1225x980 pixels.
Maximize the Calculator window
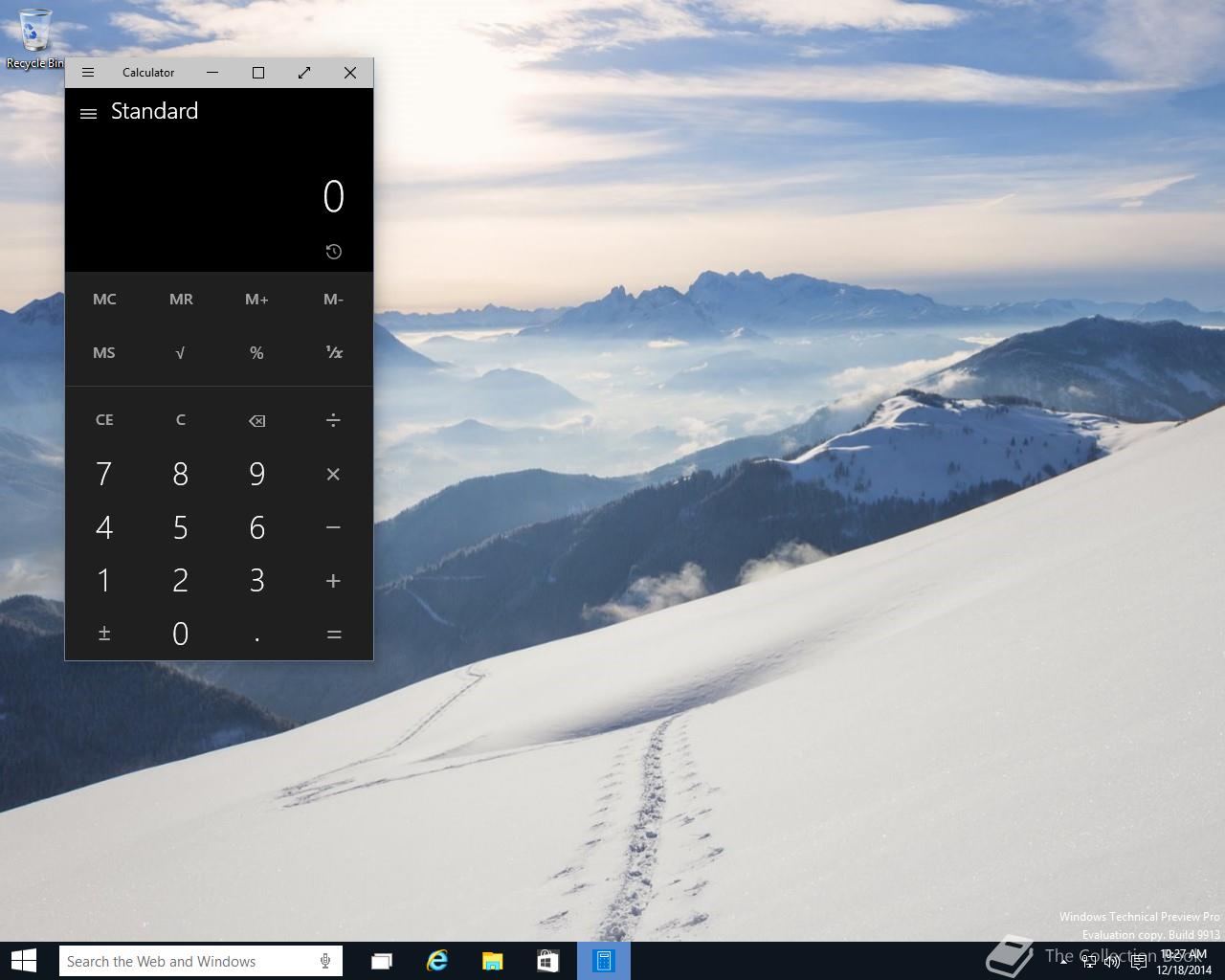[258, 73]
